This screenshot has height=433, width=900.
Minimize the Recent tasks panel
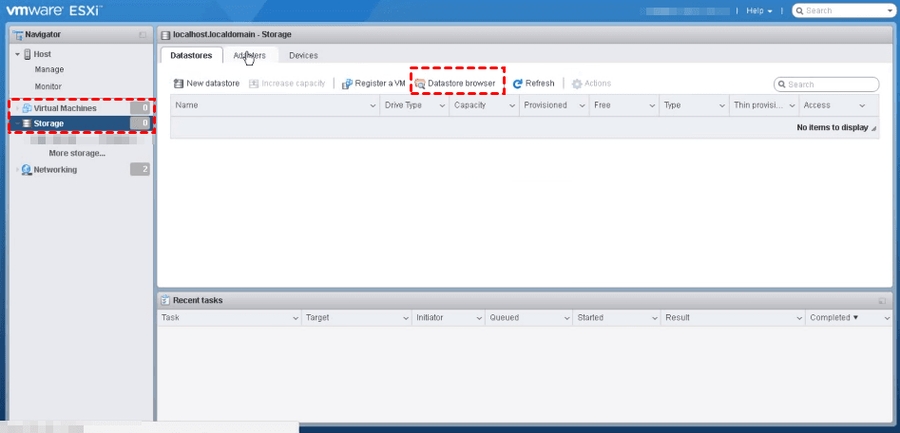tap(882, 300)
